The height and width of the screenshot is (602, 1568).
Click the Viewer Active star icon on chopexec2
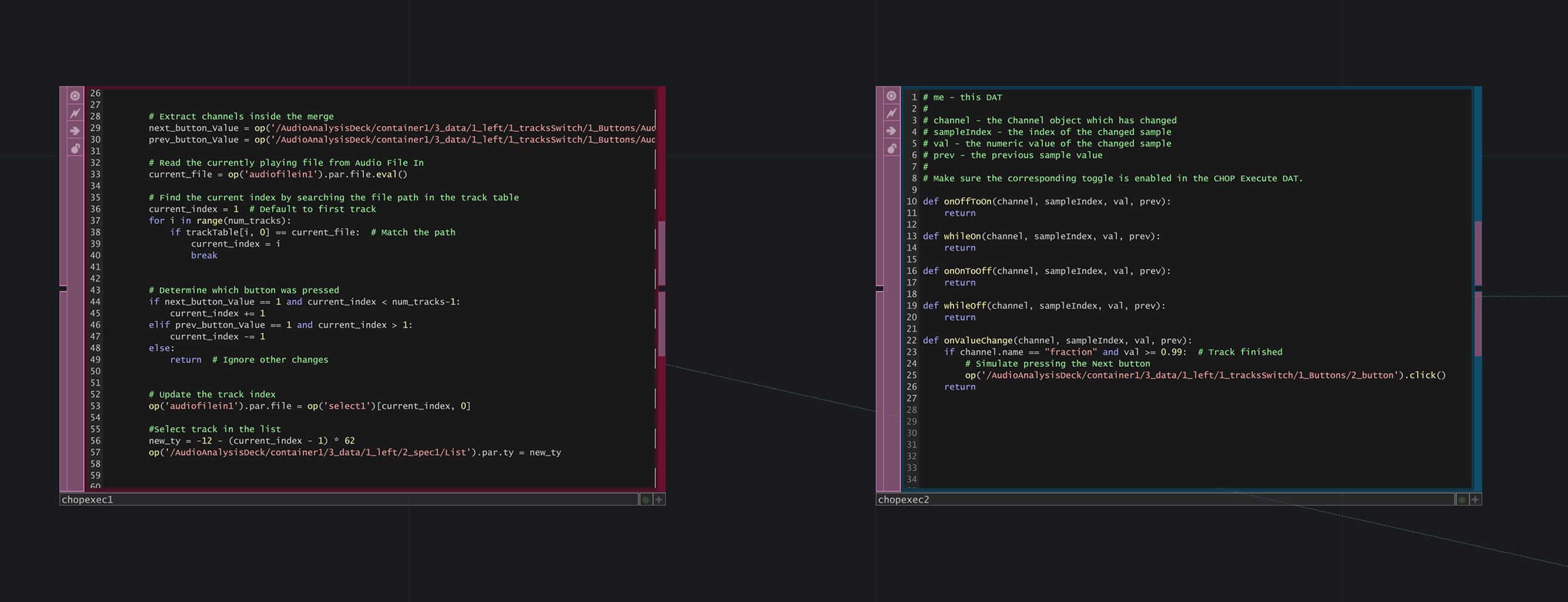[x=1475, y=500]
